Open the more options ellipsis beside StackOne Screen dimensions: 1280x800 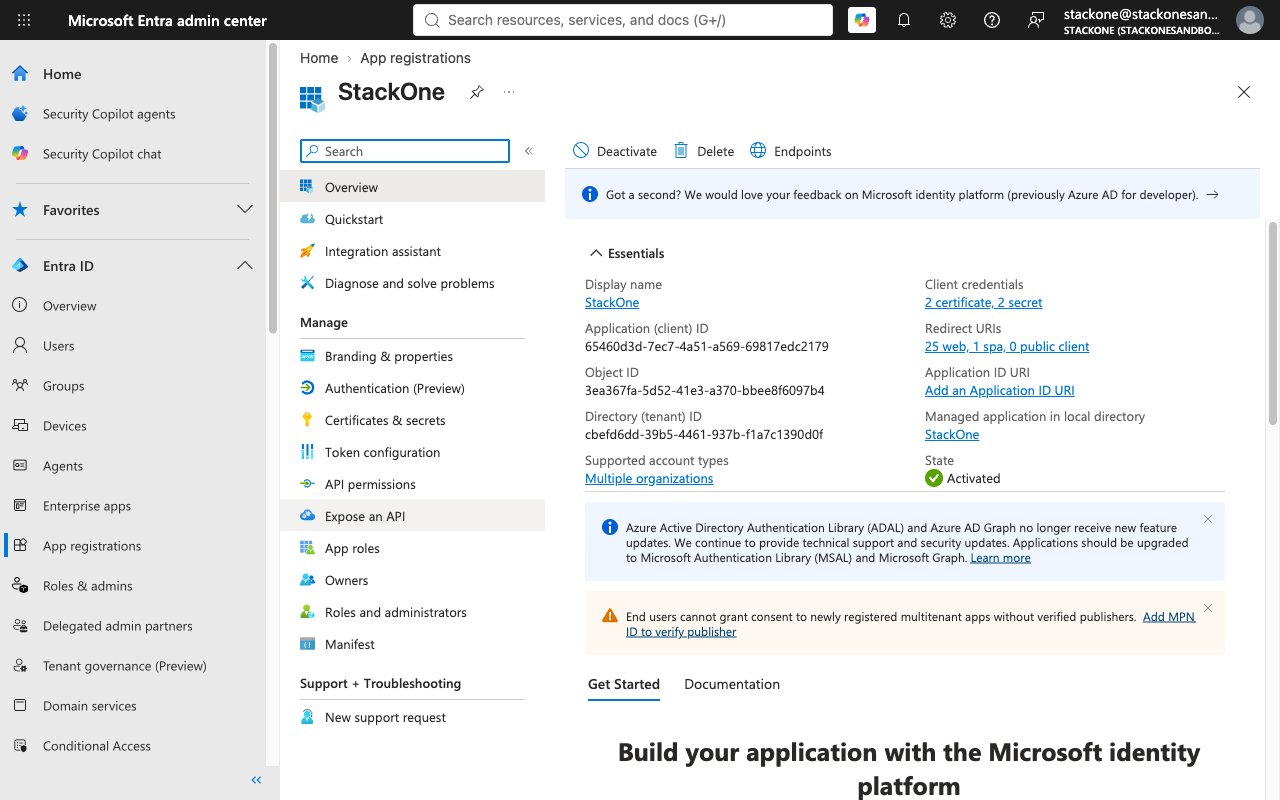click(509, 92)
